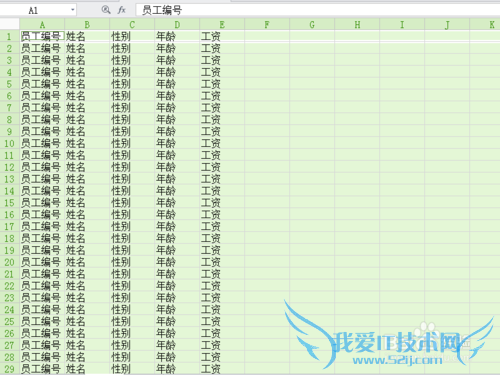
Task: Click 员工编号 in row 3
Action: click(41, 60)
